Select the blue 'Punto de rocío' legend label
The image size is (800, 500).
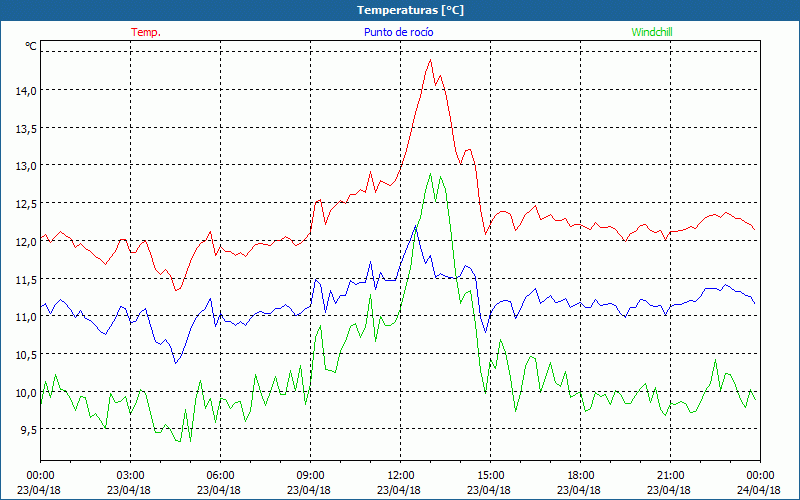398,32
